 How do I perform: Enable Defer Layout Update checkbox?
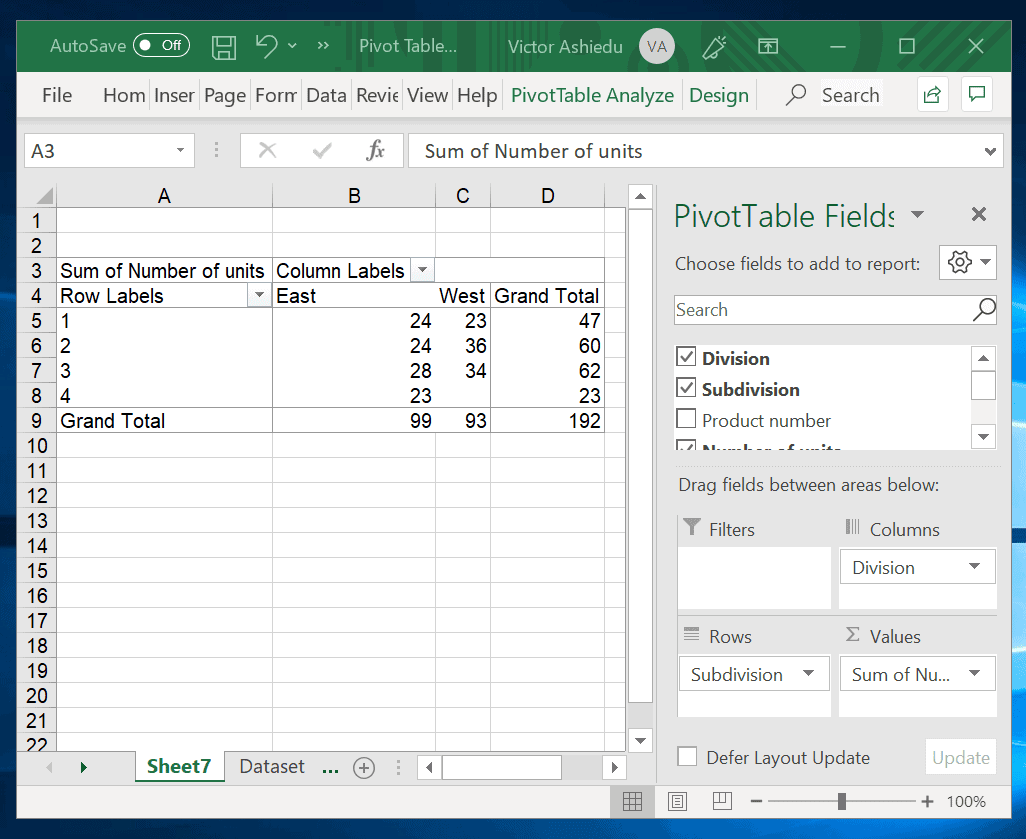[687, 757]
